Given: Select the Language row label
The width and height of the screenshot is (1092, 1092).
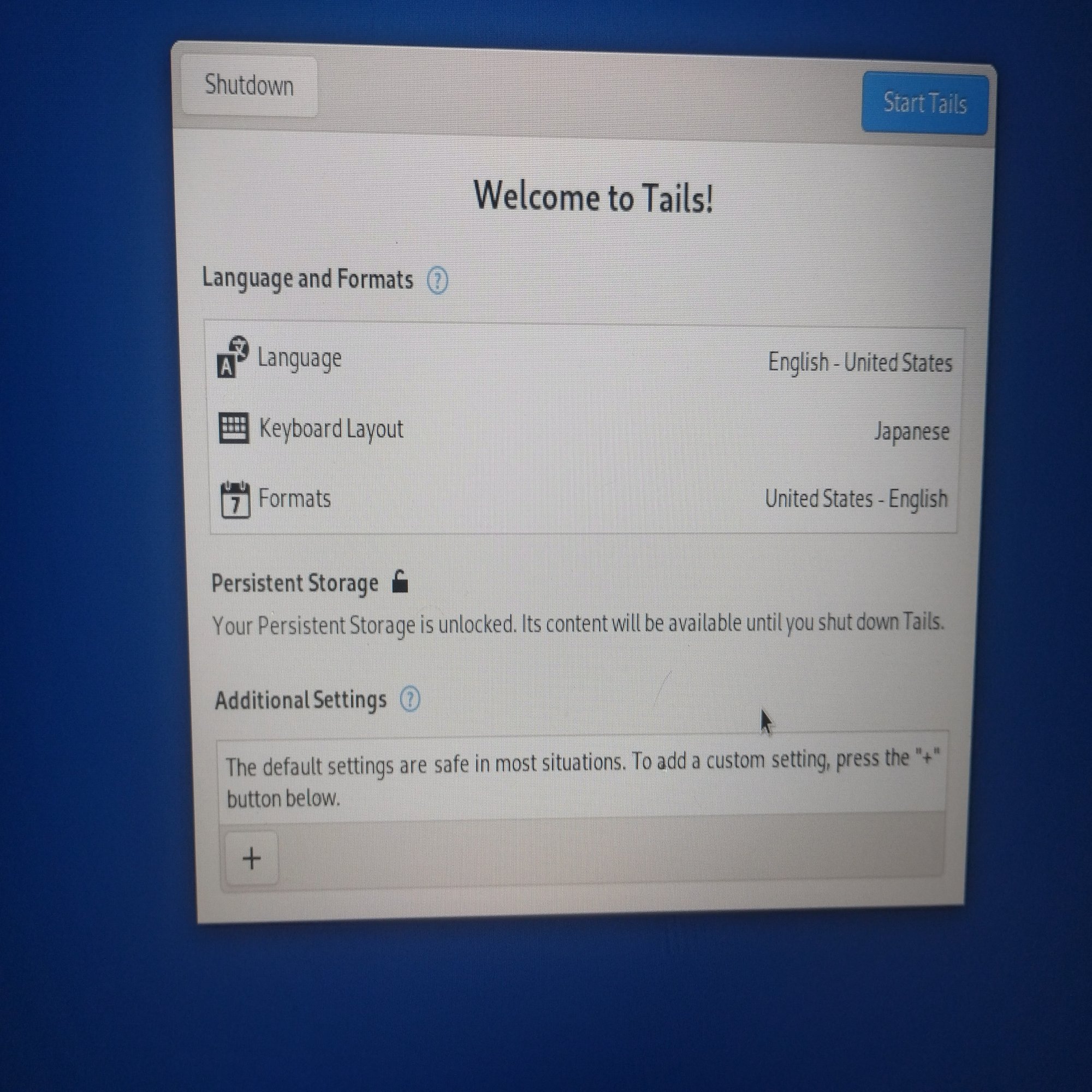Looking at the screenshot, I should pos(300,358).
